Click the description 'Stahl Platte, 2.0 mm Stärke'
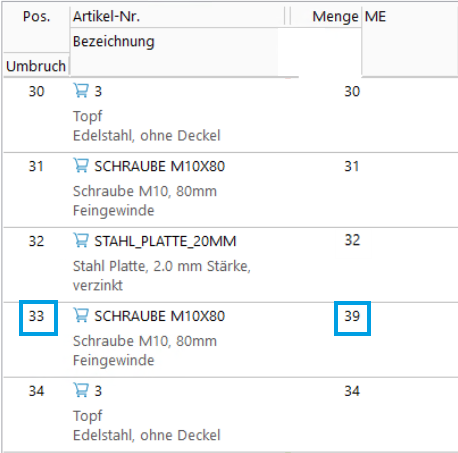Screen dimensions: 458x453 (161, 266)
